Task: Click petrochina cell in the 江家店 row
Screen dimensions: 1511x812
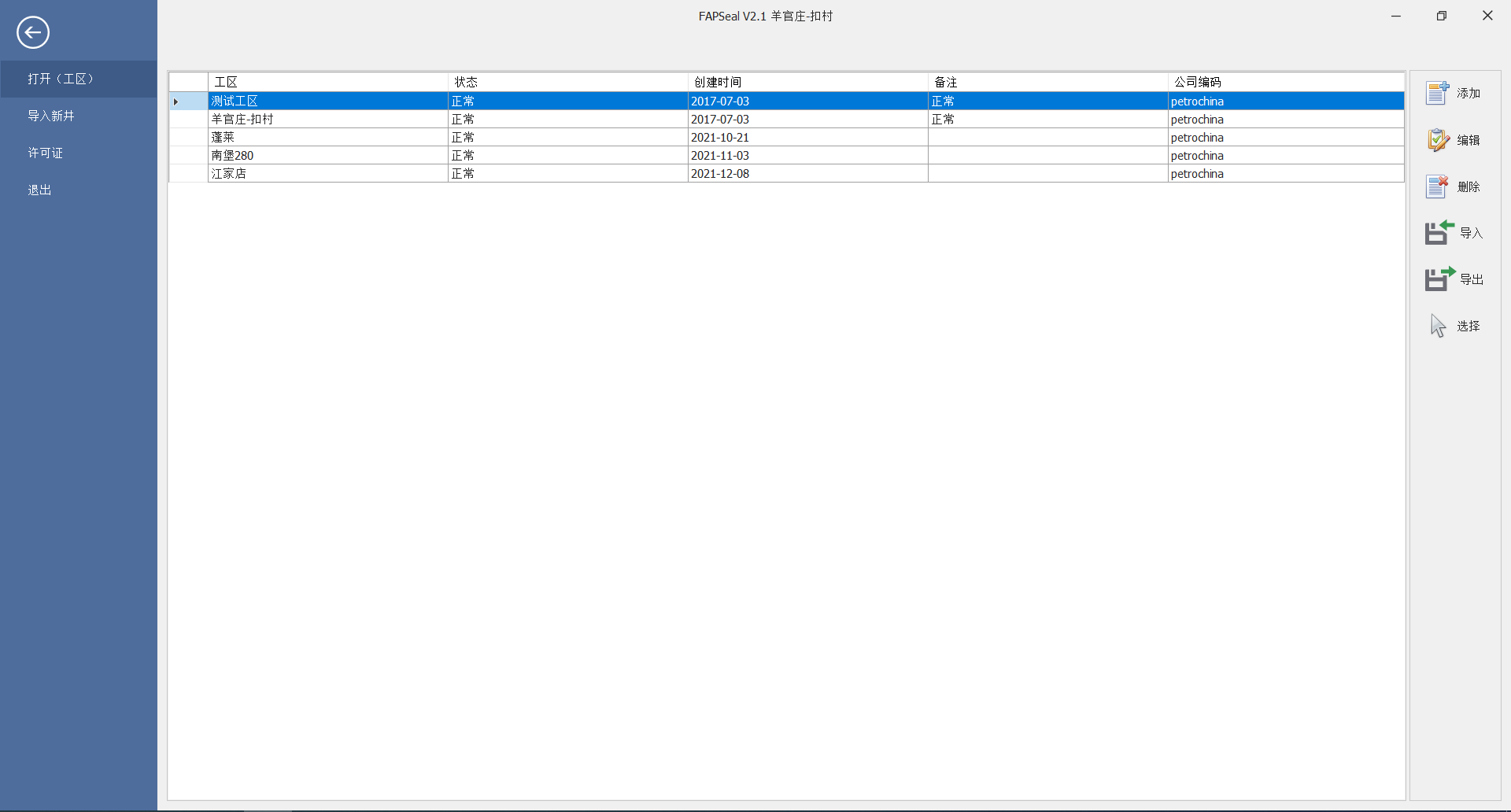Action: point(1286,173)
